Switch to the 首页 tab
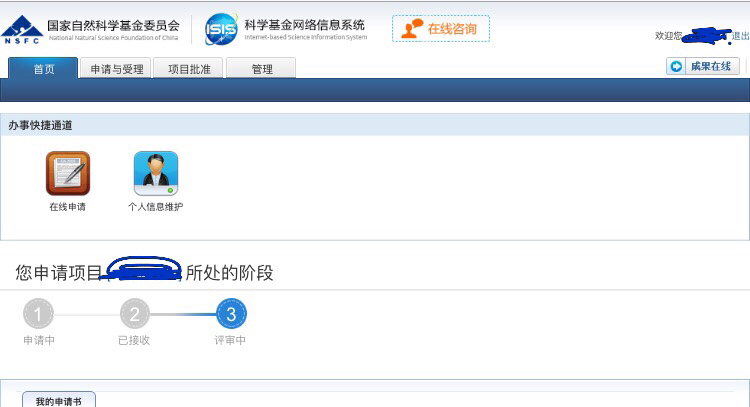Image resolution: width=750 pixels, height=407 pixels. tap(44, 69)
